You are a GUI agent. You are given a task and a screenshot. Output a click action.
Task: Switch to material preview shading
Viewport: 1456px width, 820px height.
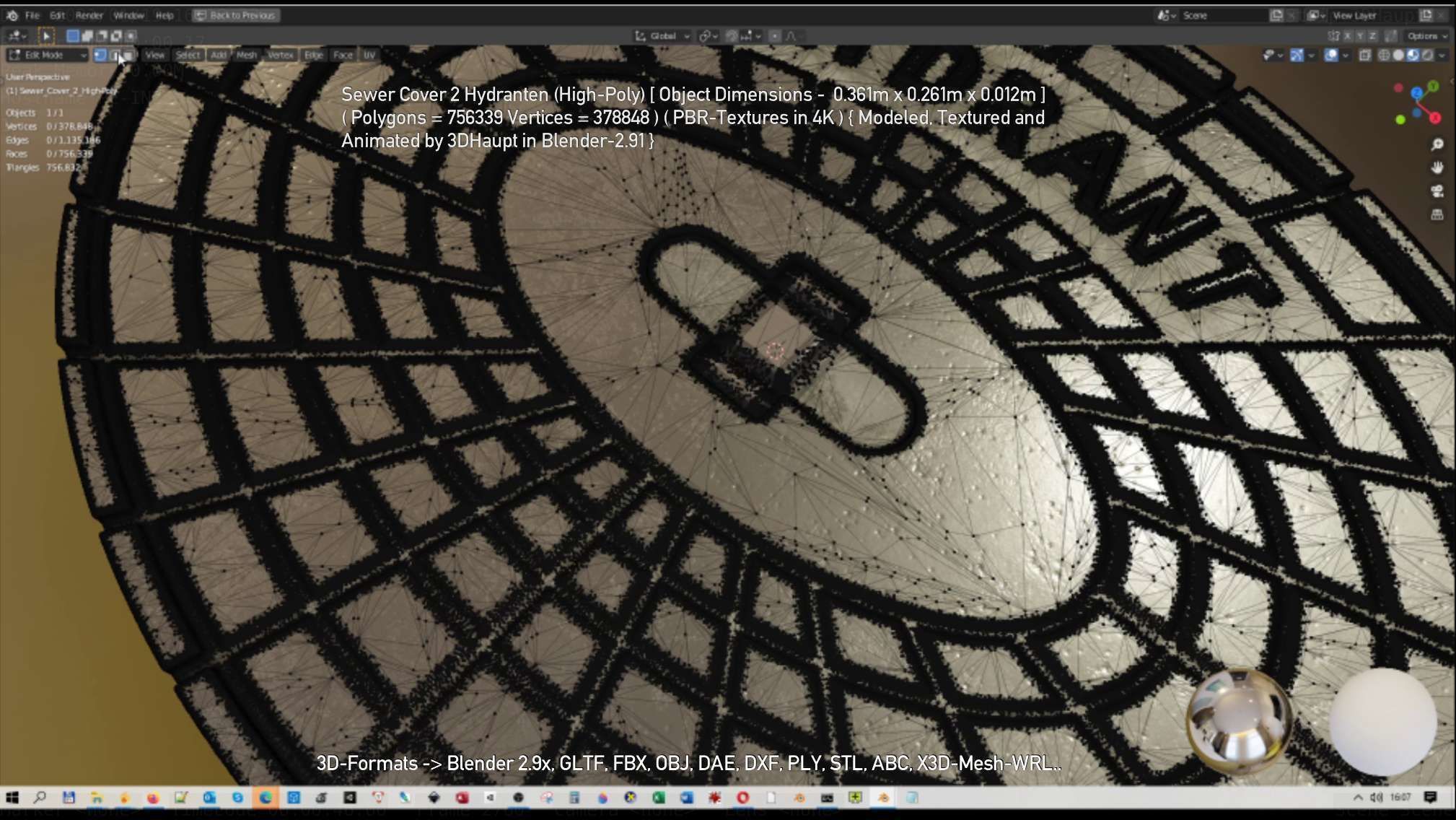pyautogui.click(x=1413, y=55)
